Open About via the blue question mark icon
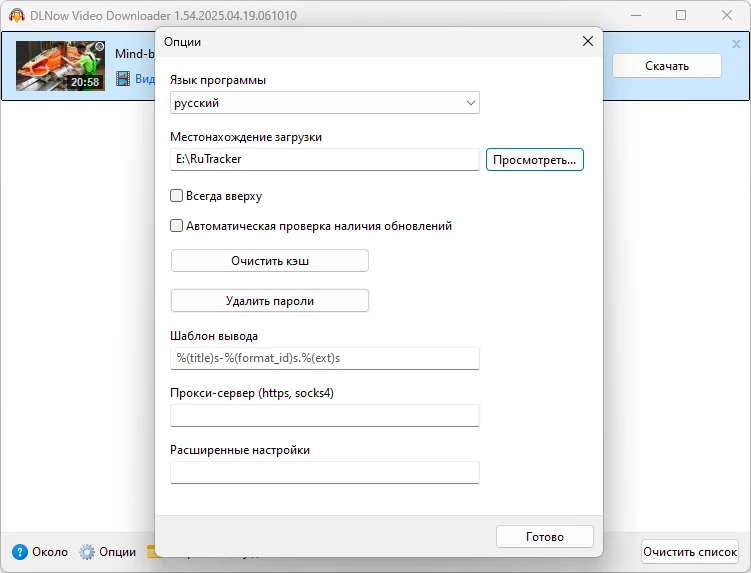The height and width of the screenshot is (573, 751). pyautogui.click(x=20, y=552)
